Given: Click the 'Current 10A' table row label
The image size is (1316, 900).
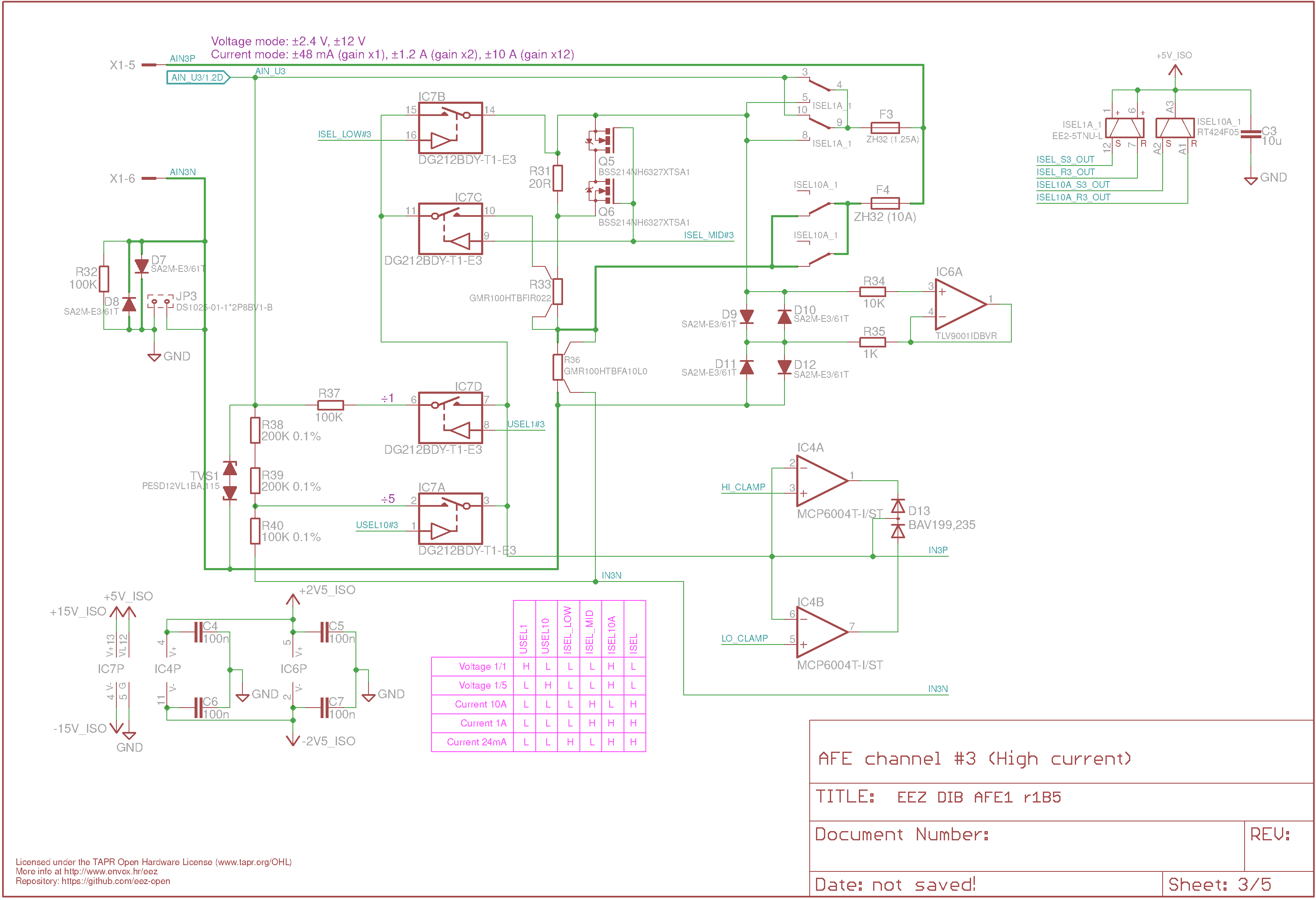Looking at the screenshot, I should pos(481,705).
